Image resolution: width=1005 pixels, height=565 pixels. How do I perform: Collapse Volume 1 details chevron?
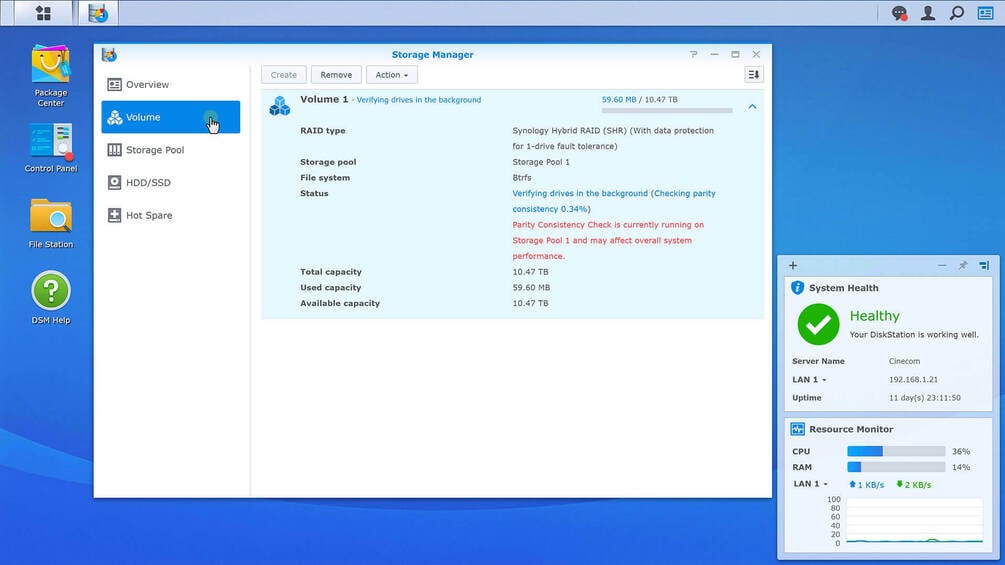[x=752, y=106]
